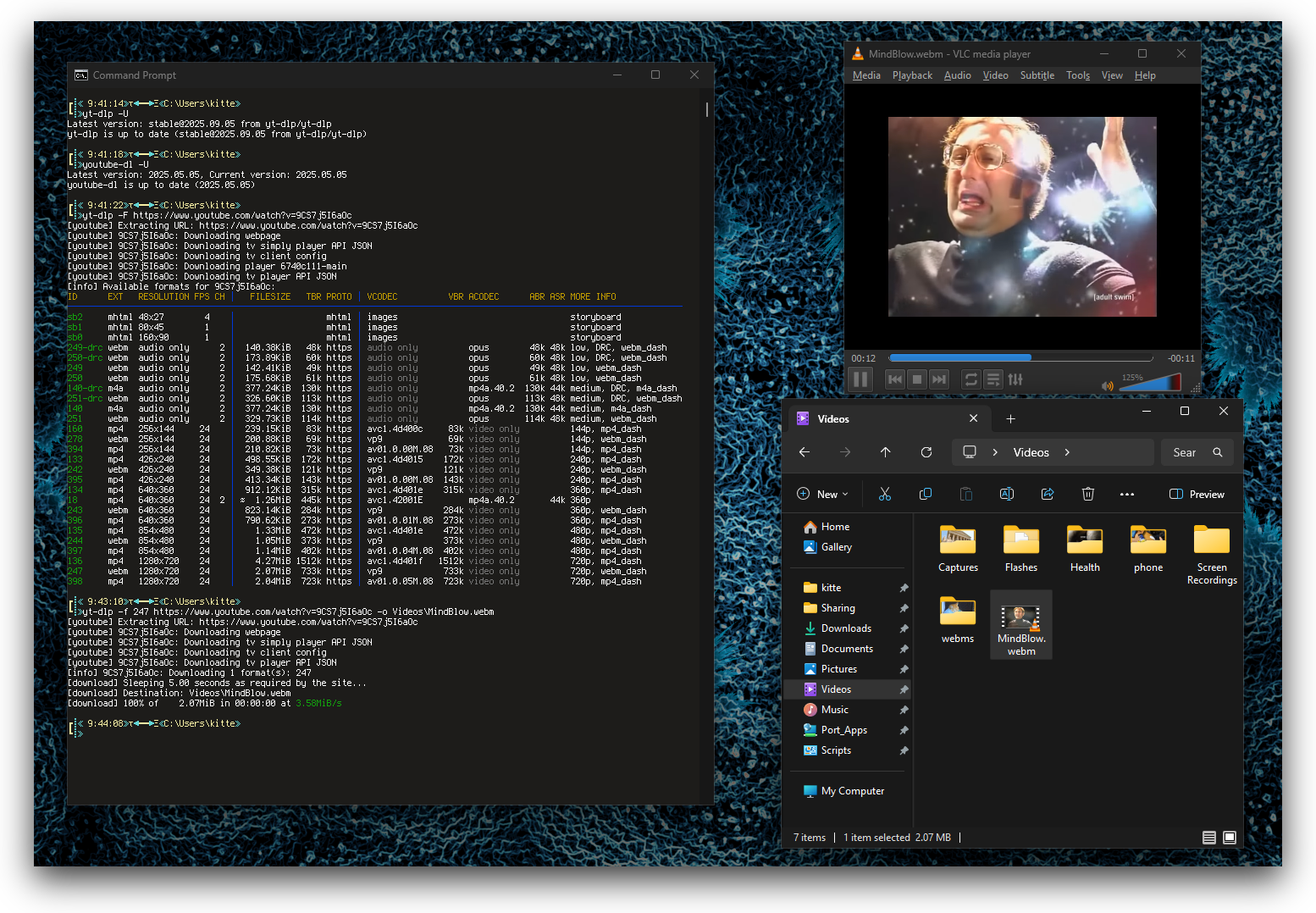Screen dimensions: 1316x913
Task: Mute audio with VLC speaker icon
Action: click(1107, 385)
